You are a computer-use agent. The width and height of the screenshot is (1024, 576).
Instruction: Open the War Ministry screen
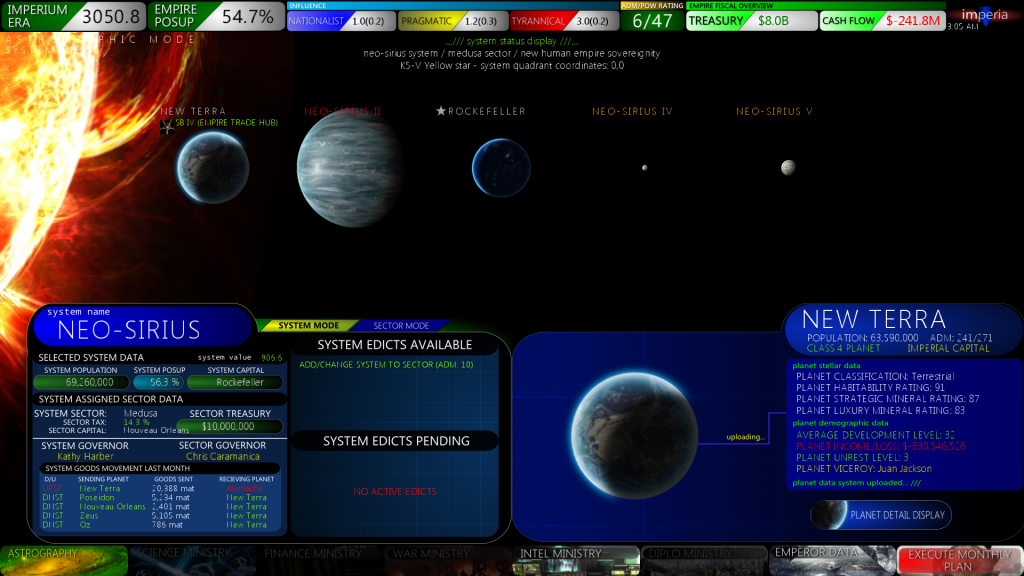coord(448,560)
